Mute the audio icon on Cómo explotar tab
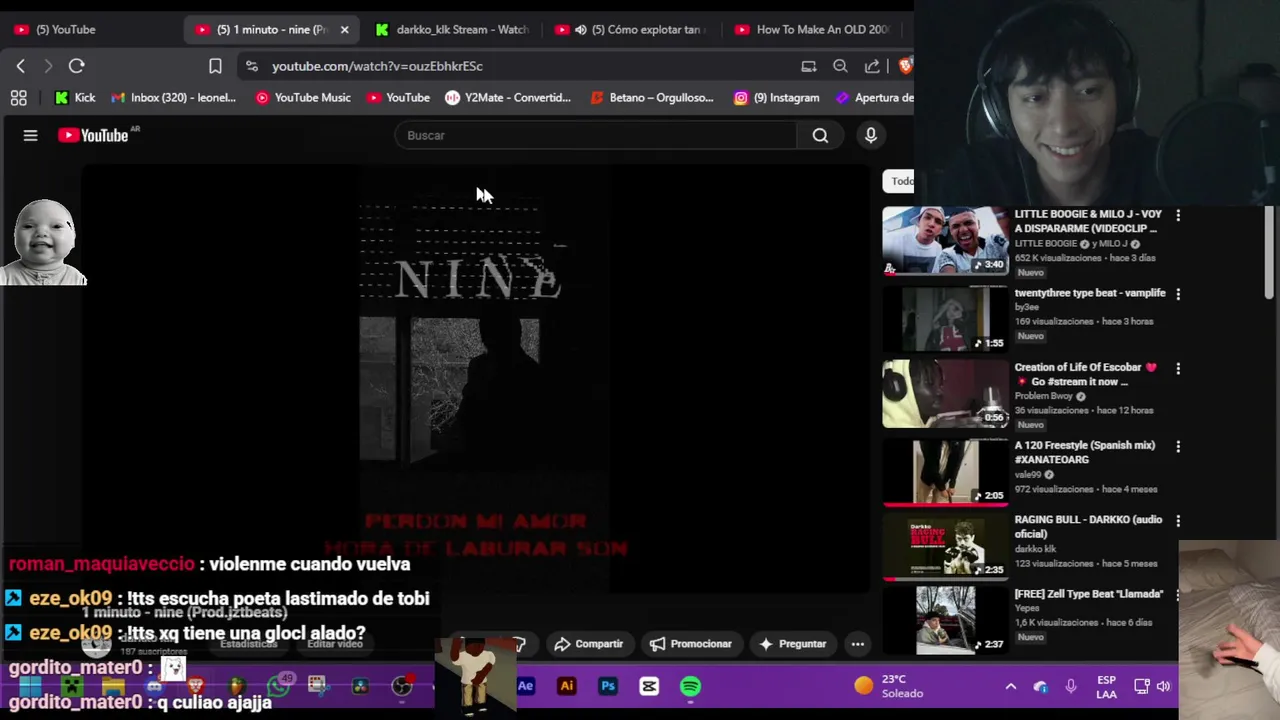The width and height of the screenshot is (1280, 720). 581,30
